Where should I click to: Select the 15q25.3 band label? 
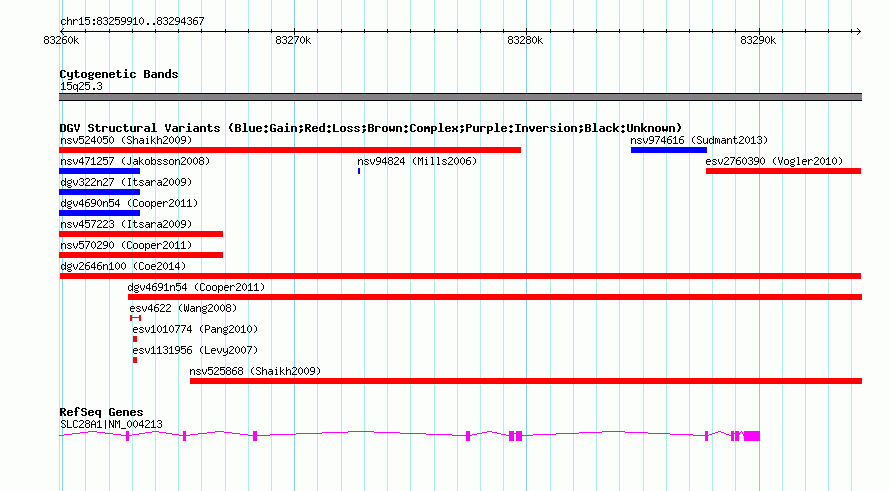[81, 86]
